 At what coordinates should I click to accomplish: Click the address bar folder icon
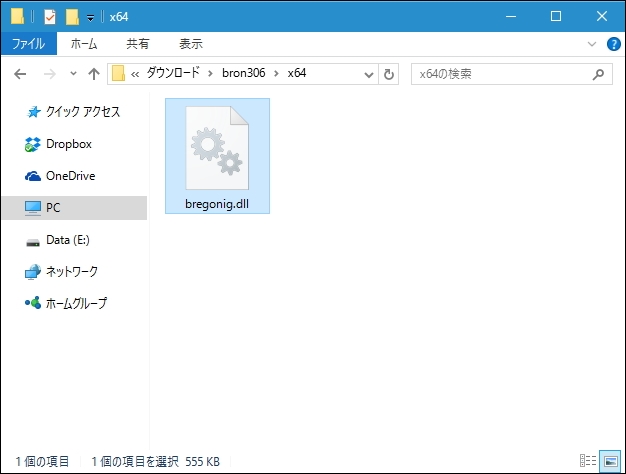(118, 73)
